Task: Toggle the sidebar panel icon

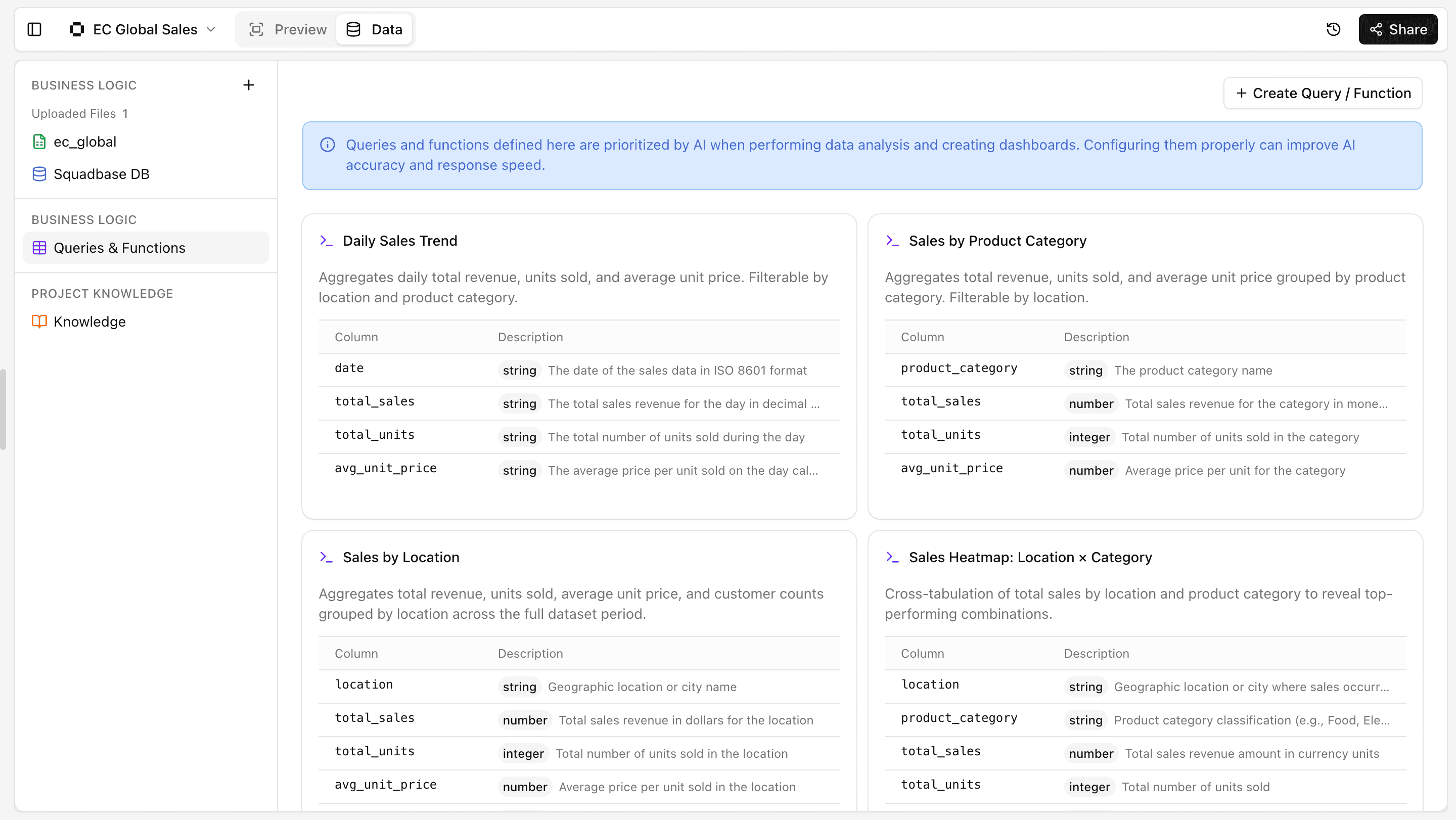Action: (34, 29)
